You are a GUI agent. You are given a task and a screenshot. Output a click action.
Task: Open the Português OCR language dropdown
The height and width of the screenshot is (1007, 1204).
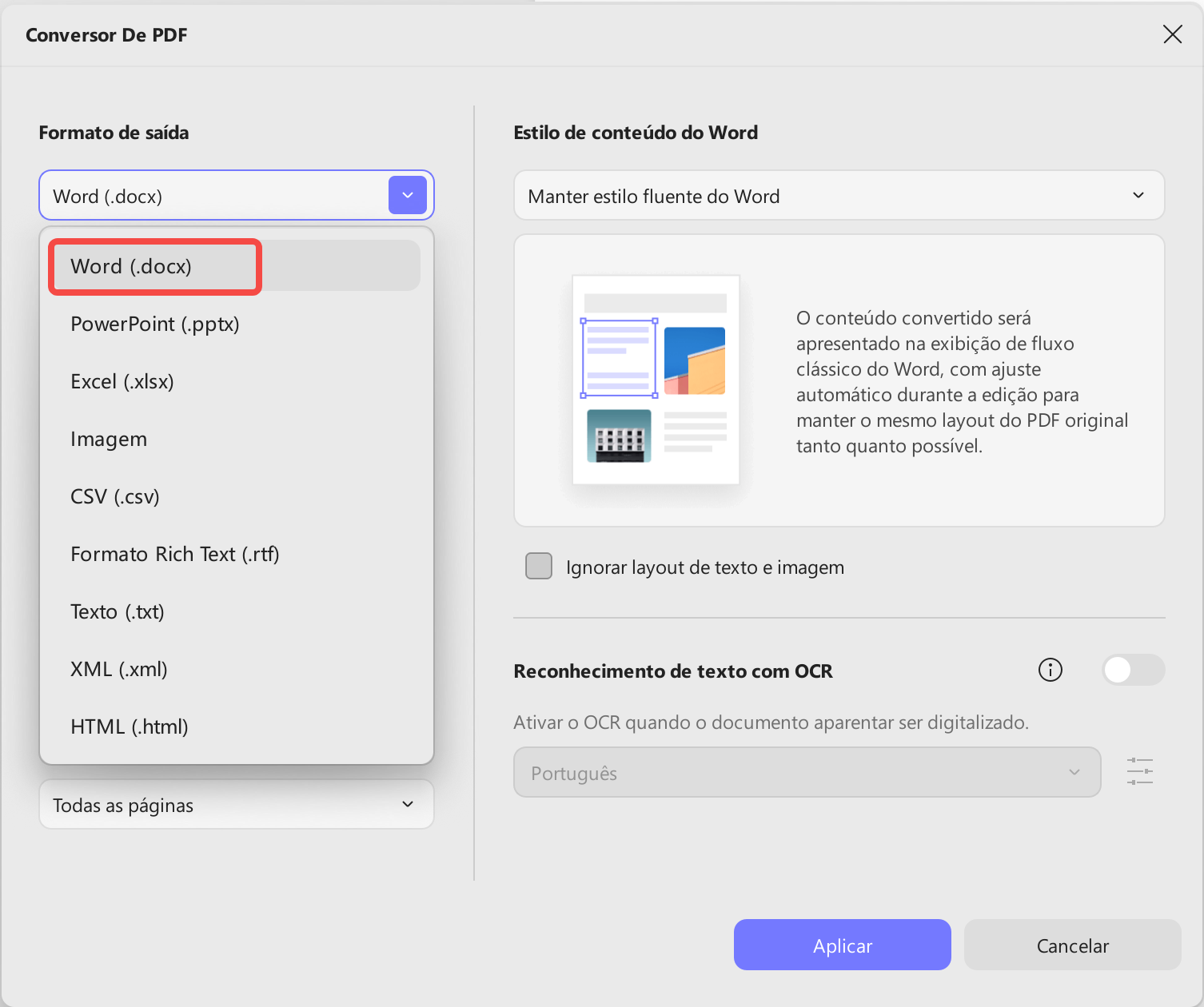pos(807,772)
